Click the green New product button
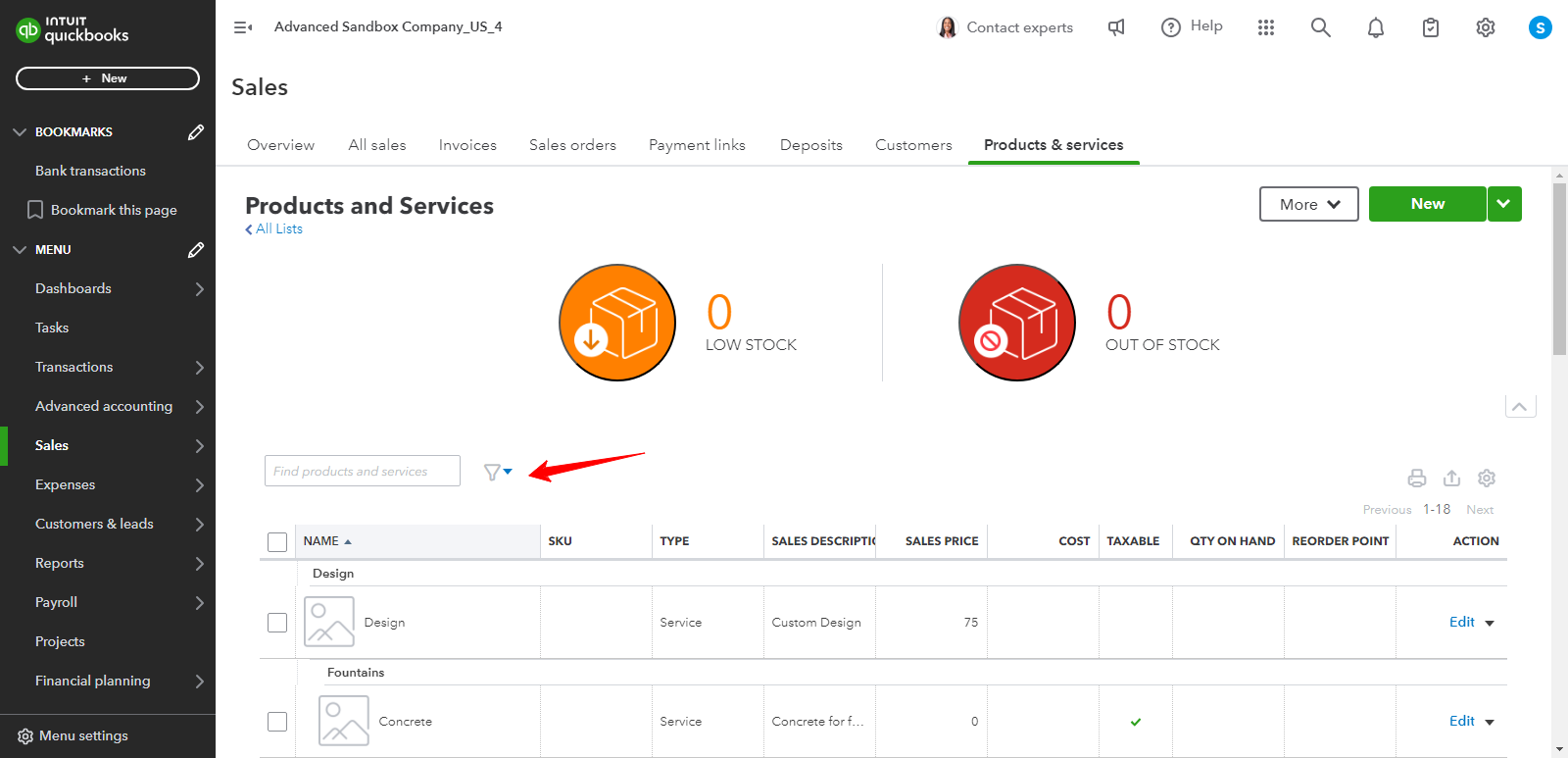The height and width of the screenshot is (758, 1568). 1428,204
